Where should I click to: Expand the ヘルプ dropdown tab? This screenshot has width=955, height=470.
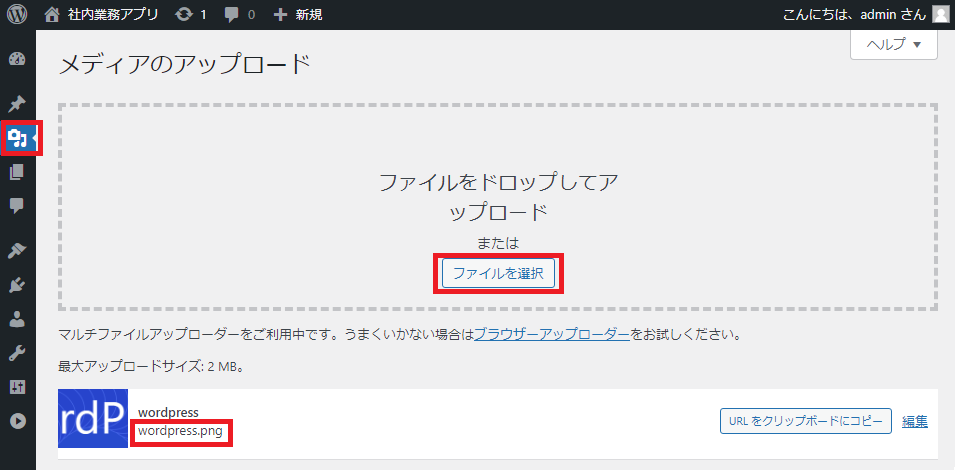(x=893, y=44)
